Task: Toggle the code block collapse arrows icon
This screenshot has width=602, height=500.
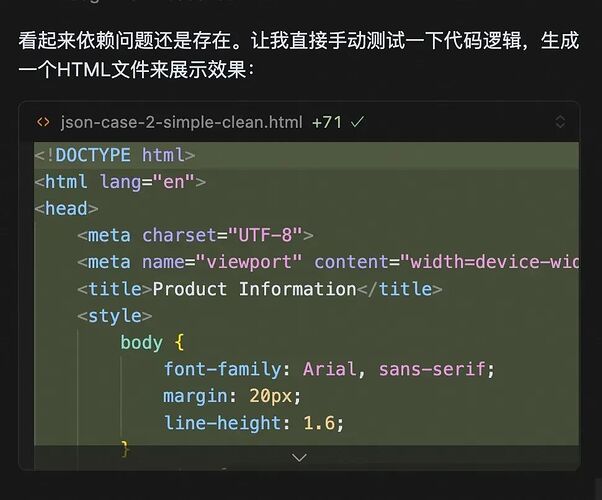Action: [560, 122]
